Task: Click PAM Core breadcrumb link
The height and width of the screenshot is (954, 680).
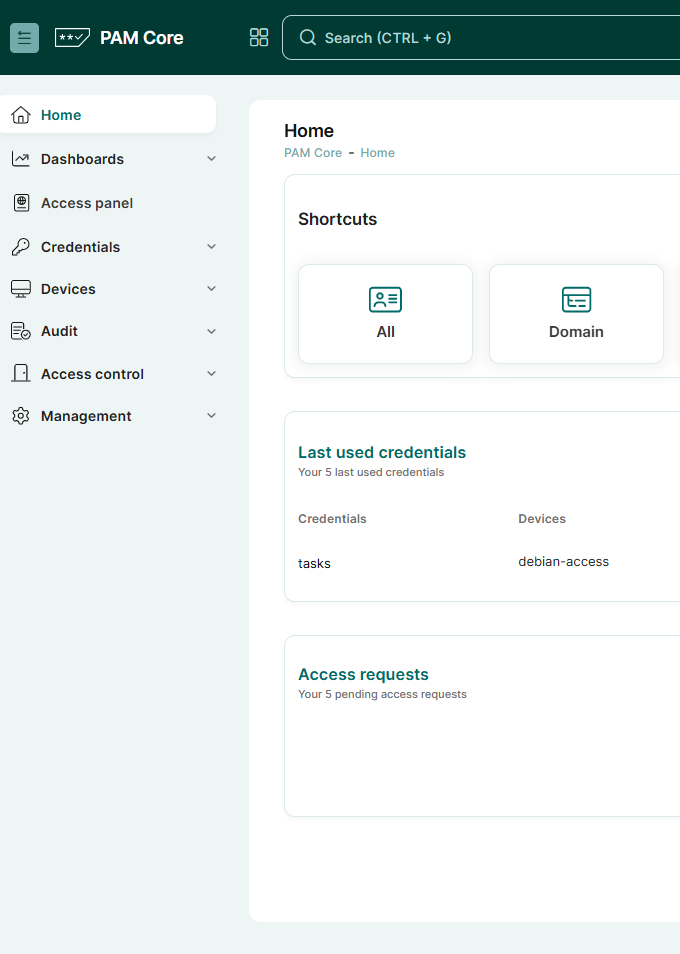Action: 313,153
